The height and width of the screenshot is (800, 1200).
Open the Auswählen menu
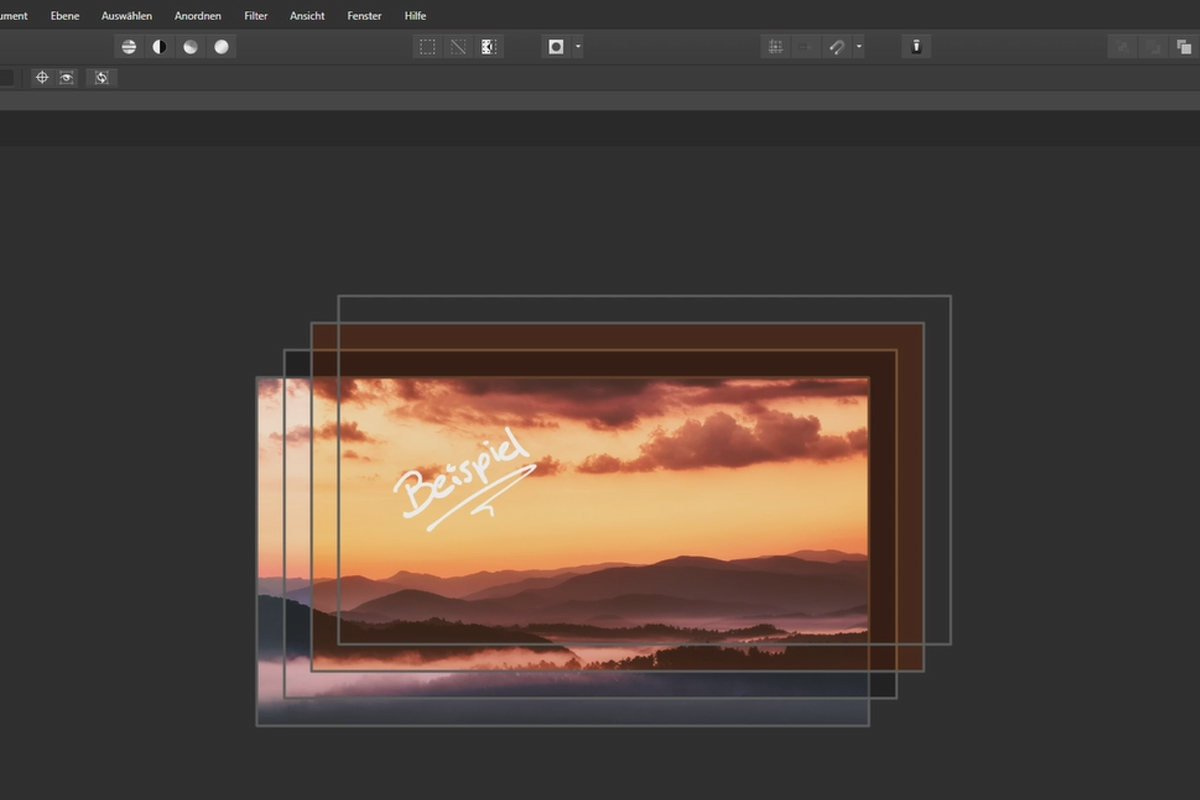[127, 16]
